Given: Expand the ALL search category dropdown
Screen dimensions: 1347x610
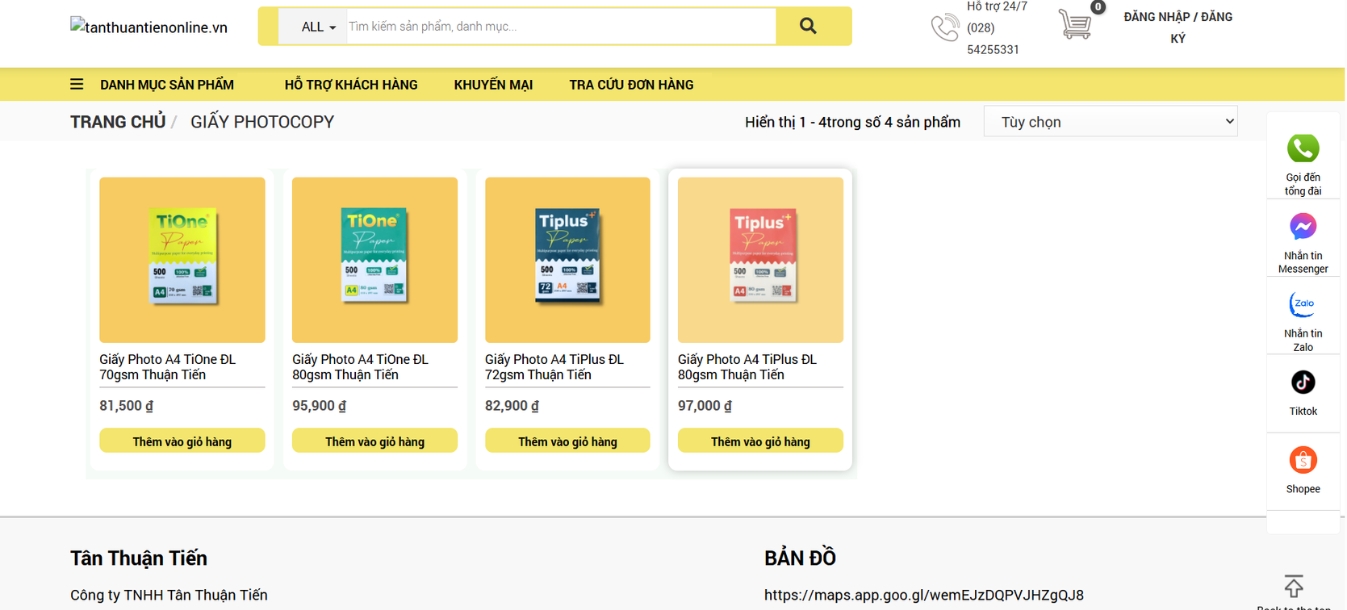Looking at the screenshot, I should 313,27.
